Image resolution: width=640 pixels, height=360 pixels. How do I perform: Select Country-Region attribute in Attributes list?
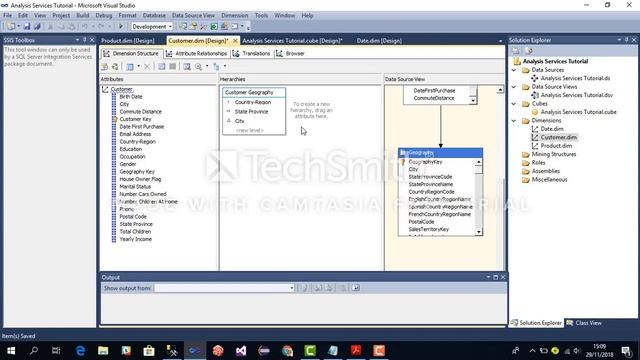[x=138, y=142]
